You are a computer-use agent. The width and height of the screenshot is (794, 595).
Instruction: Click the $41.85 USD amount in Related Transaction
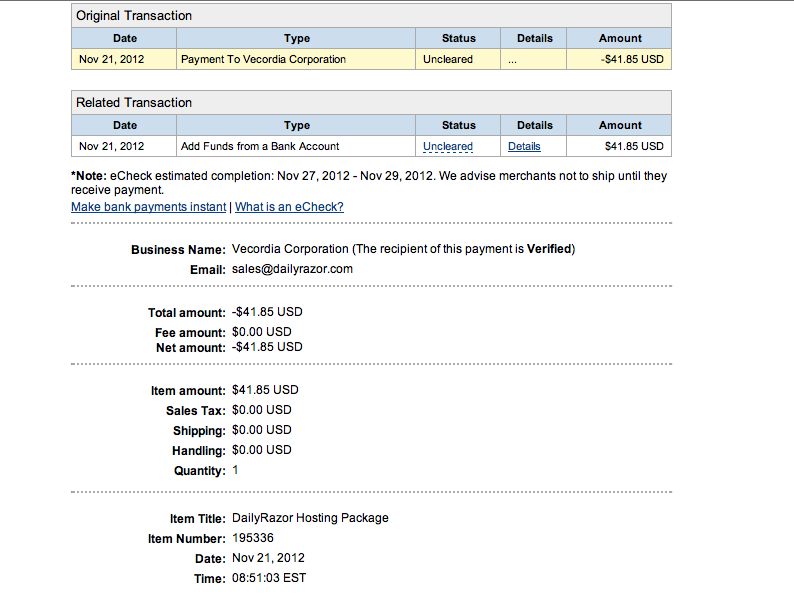[634, 146]
